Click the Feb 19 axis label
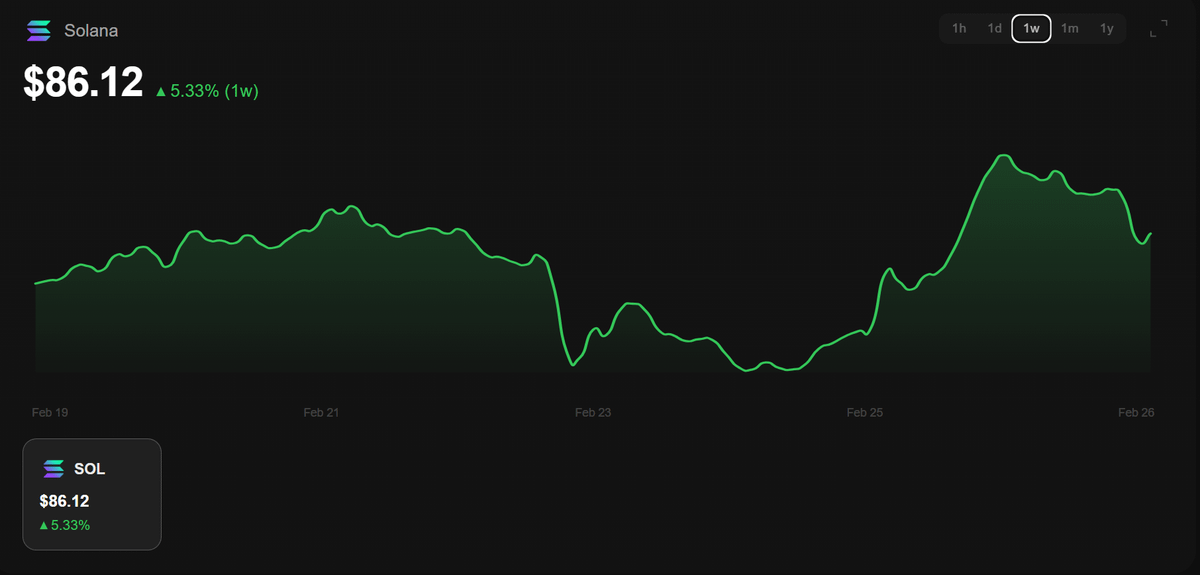 tap(50, 412)
